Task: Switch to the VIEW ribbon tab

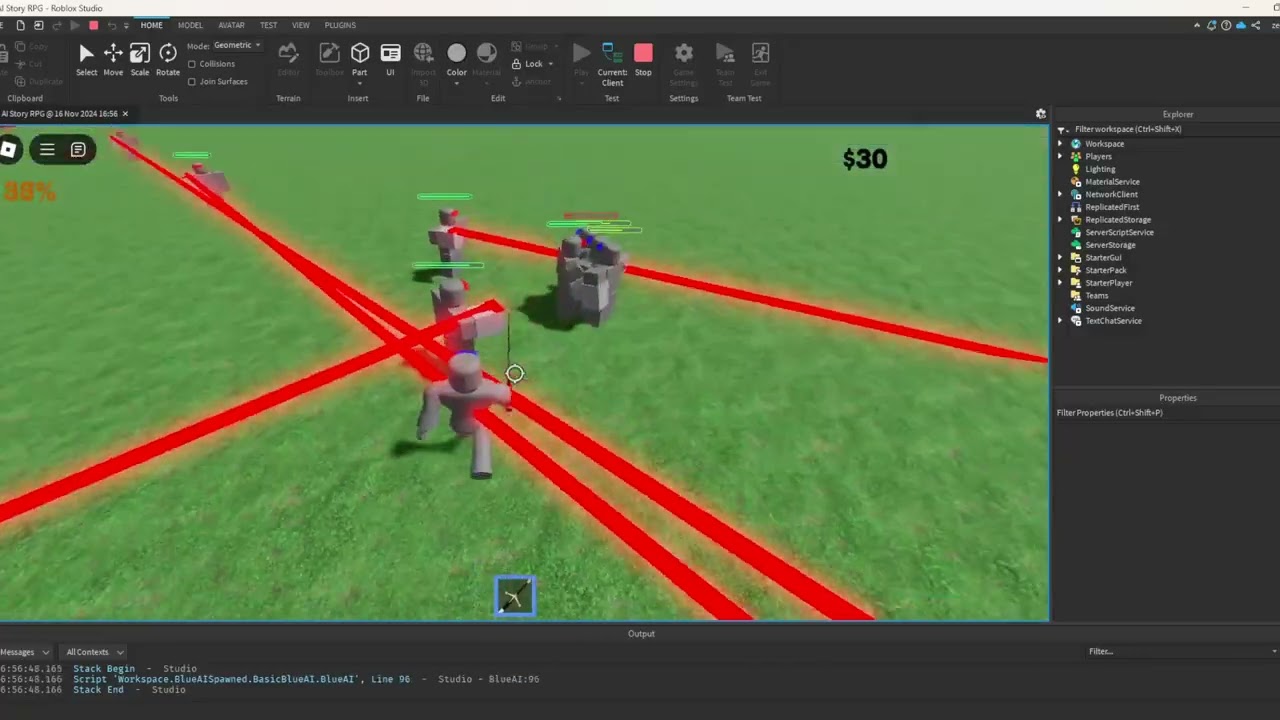Action: tap(300, 25)
